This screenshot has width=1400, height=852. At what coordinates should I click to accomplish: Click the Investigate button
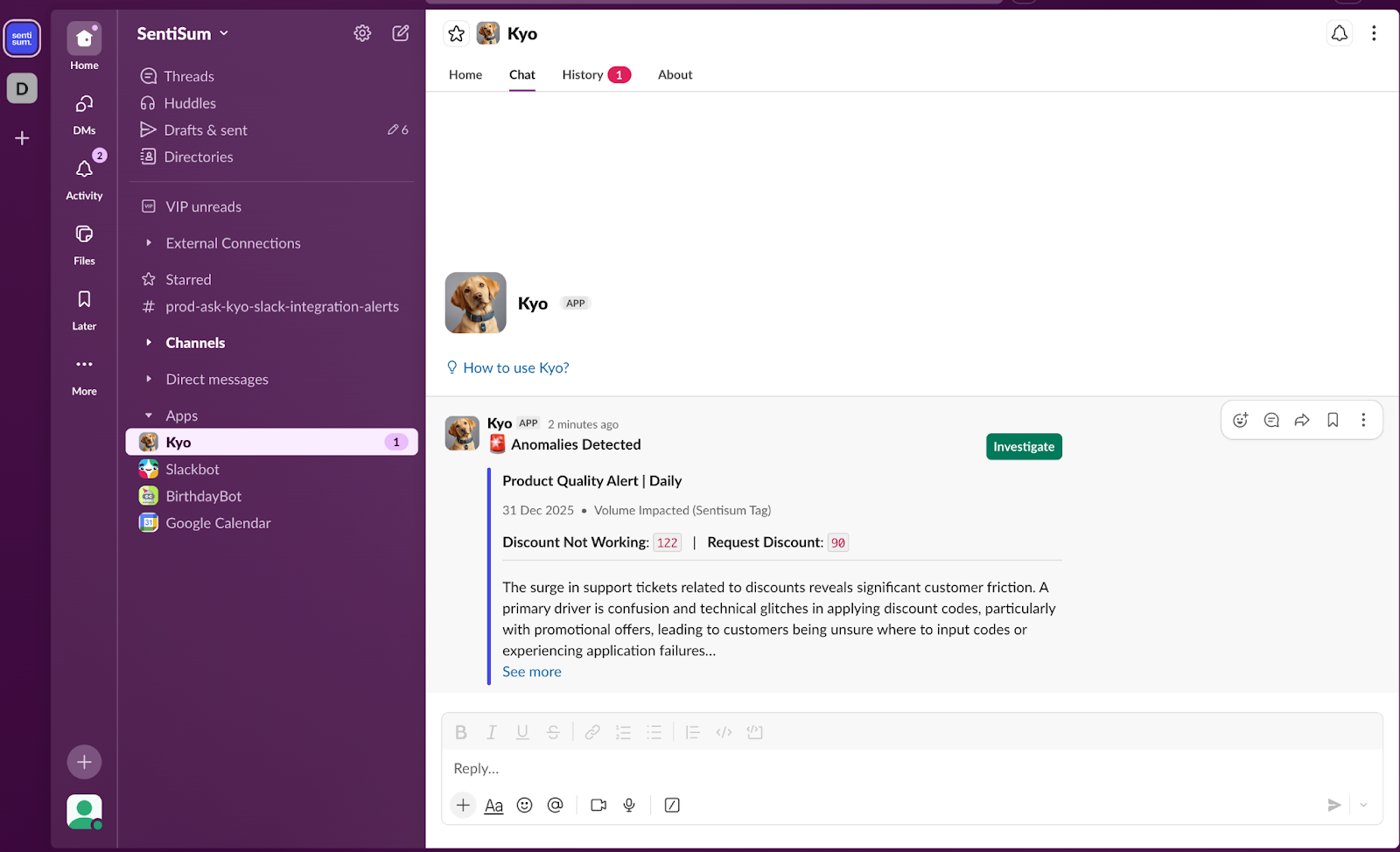pyautogui.click(x=1024, y=447)
